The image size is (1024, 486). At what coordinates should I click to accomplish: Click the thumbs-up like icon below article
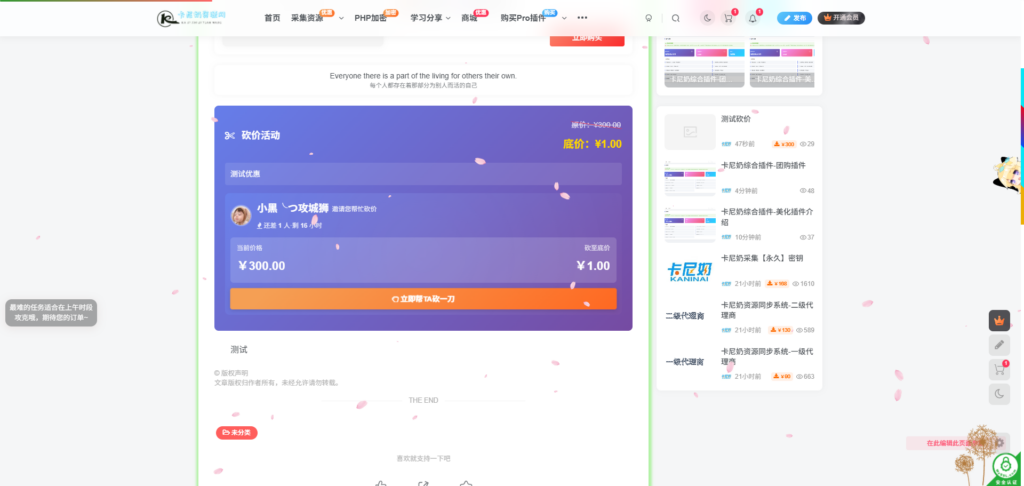pos(381,483)
